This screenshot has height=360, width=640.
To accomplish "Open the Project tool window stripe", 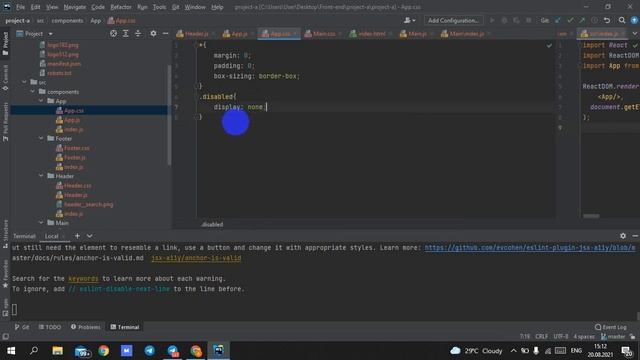I will (5, 44).
